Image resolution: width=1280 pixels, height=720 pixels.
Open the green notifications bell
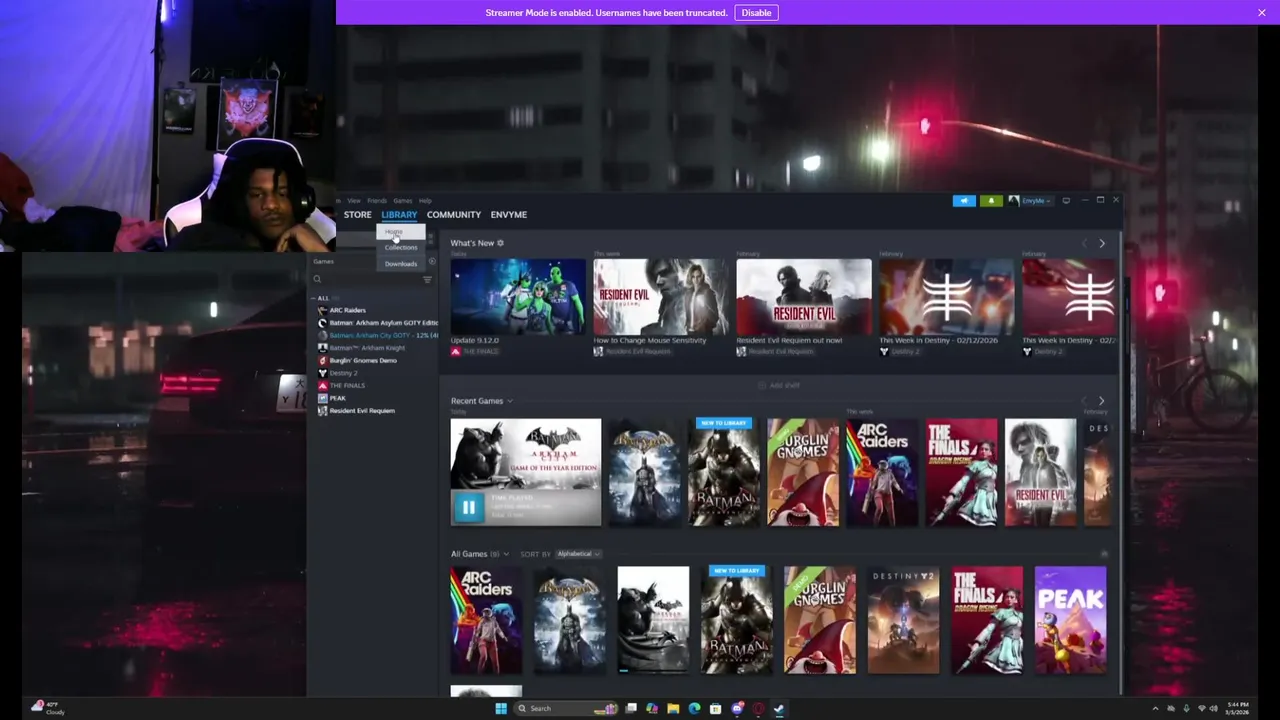click(x=991, y=201)
